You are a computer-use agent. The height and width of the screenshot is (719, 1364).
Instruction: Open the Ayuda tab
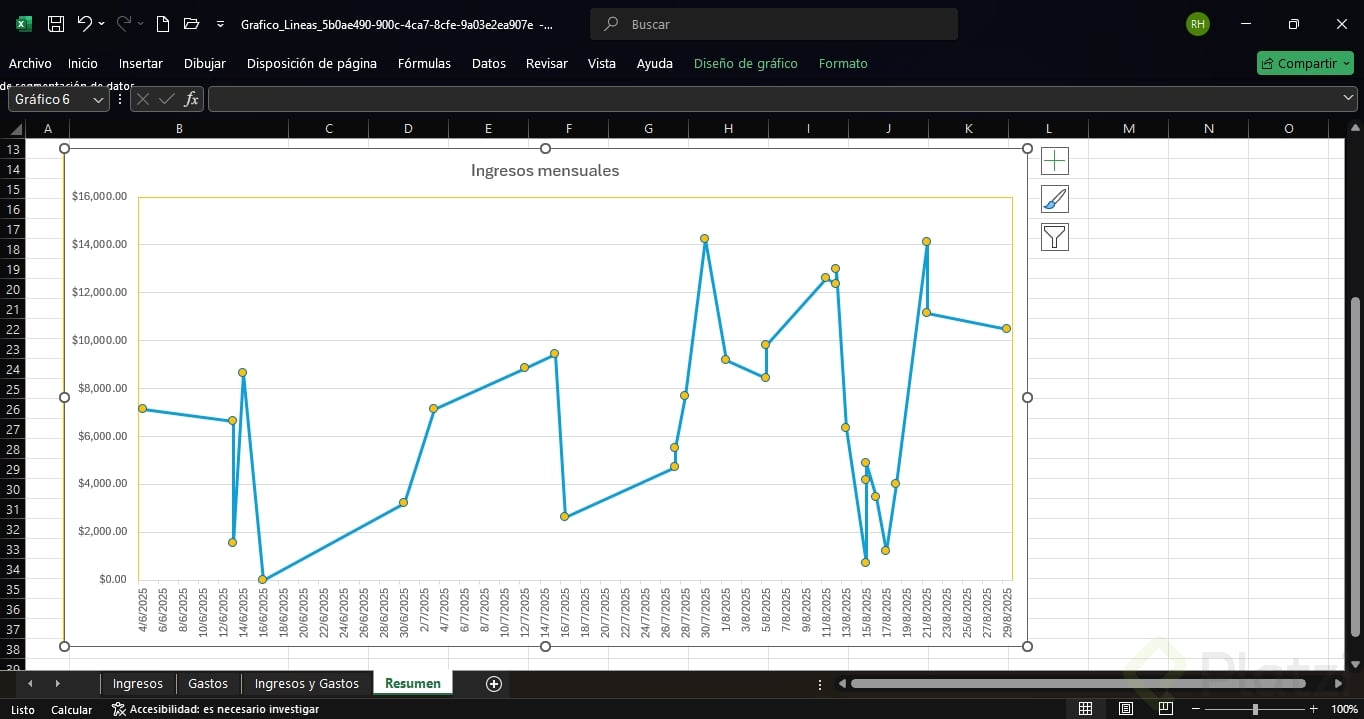655,63
